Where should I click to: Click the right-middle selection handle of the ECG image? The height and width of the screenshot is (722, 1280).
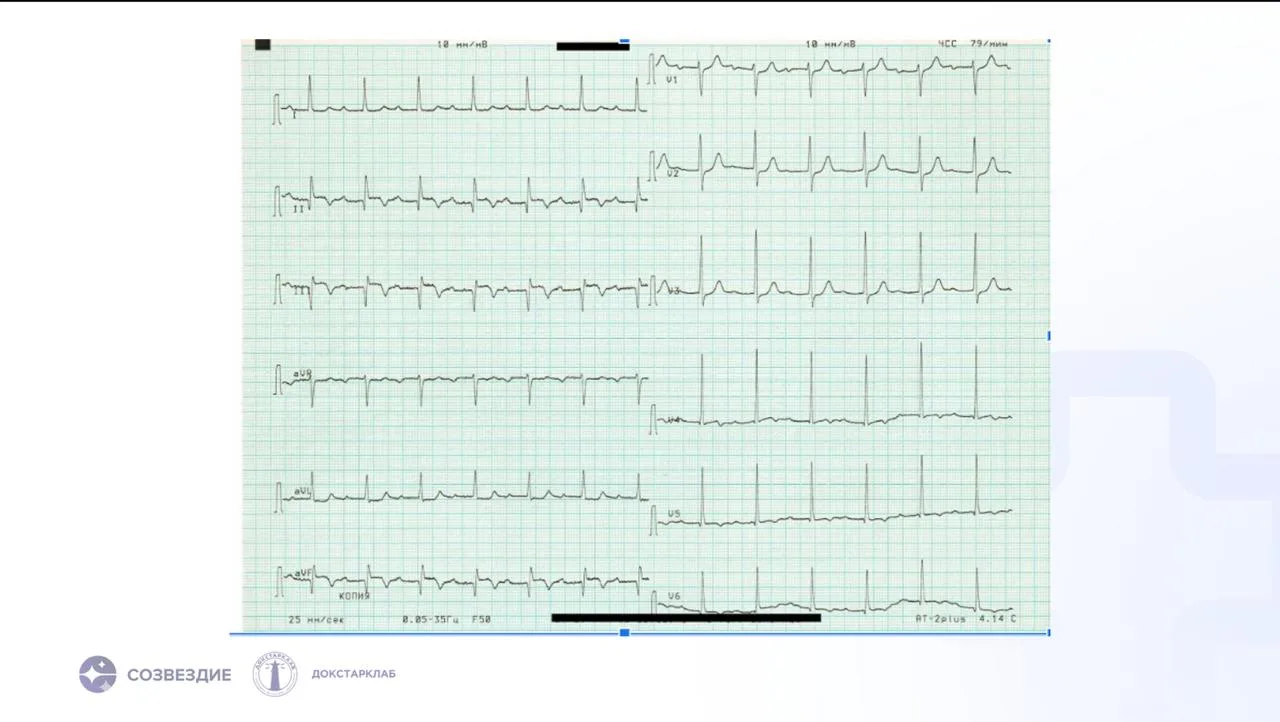(x=1049, y=336)
